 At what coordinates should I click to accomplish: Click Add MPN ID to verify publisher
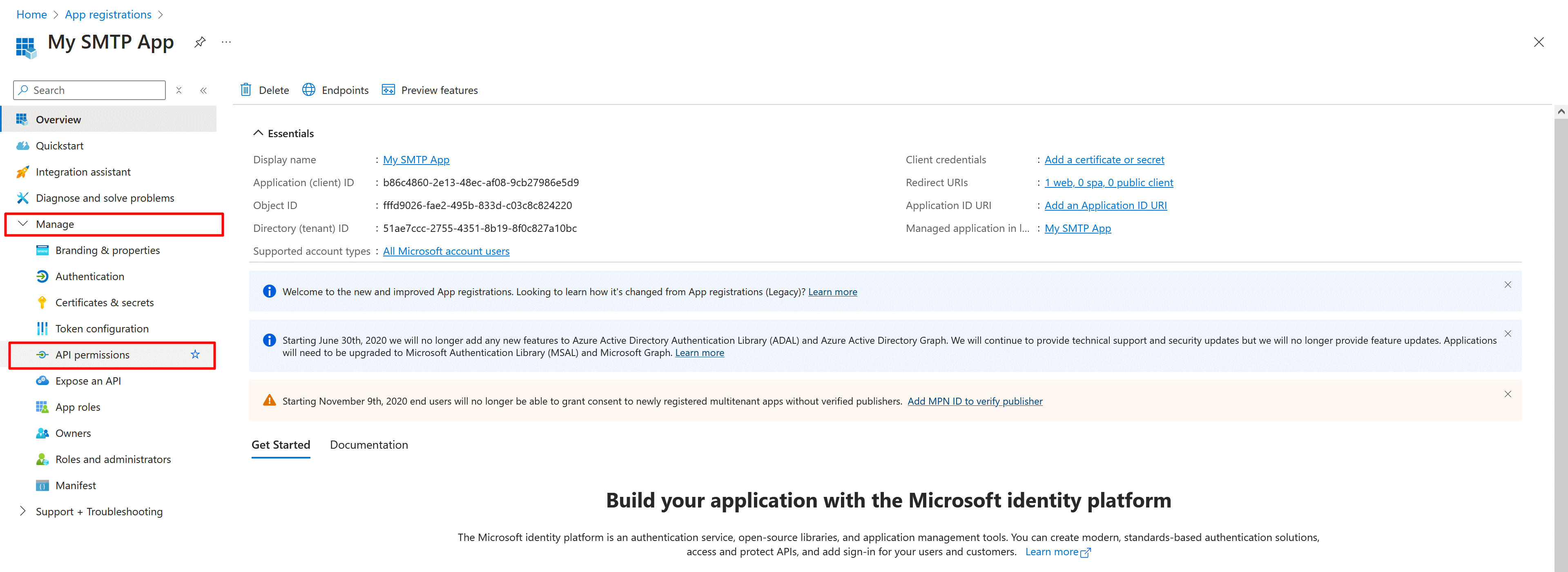975,401
